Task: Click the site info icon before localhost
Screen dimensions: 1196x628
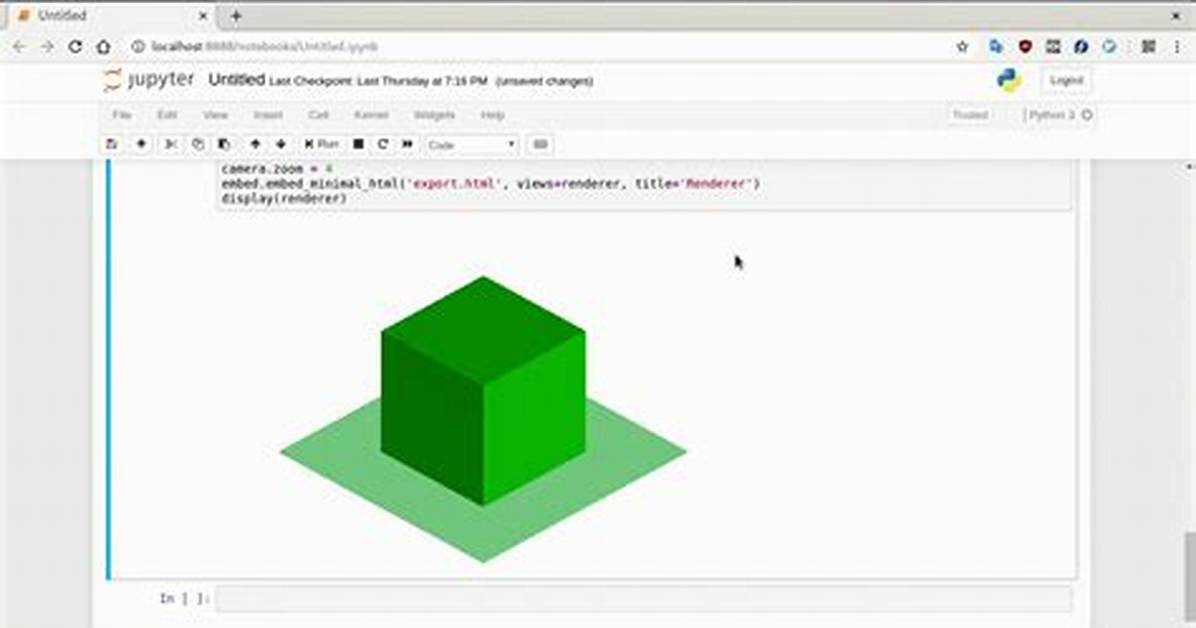Action: click(138, 47)
